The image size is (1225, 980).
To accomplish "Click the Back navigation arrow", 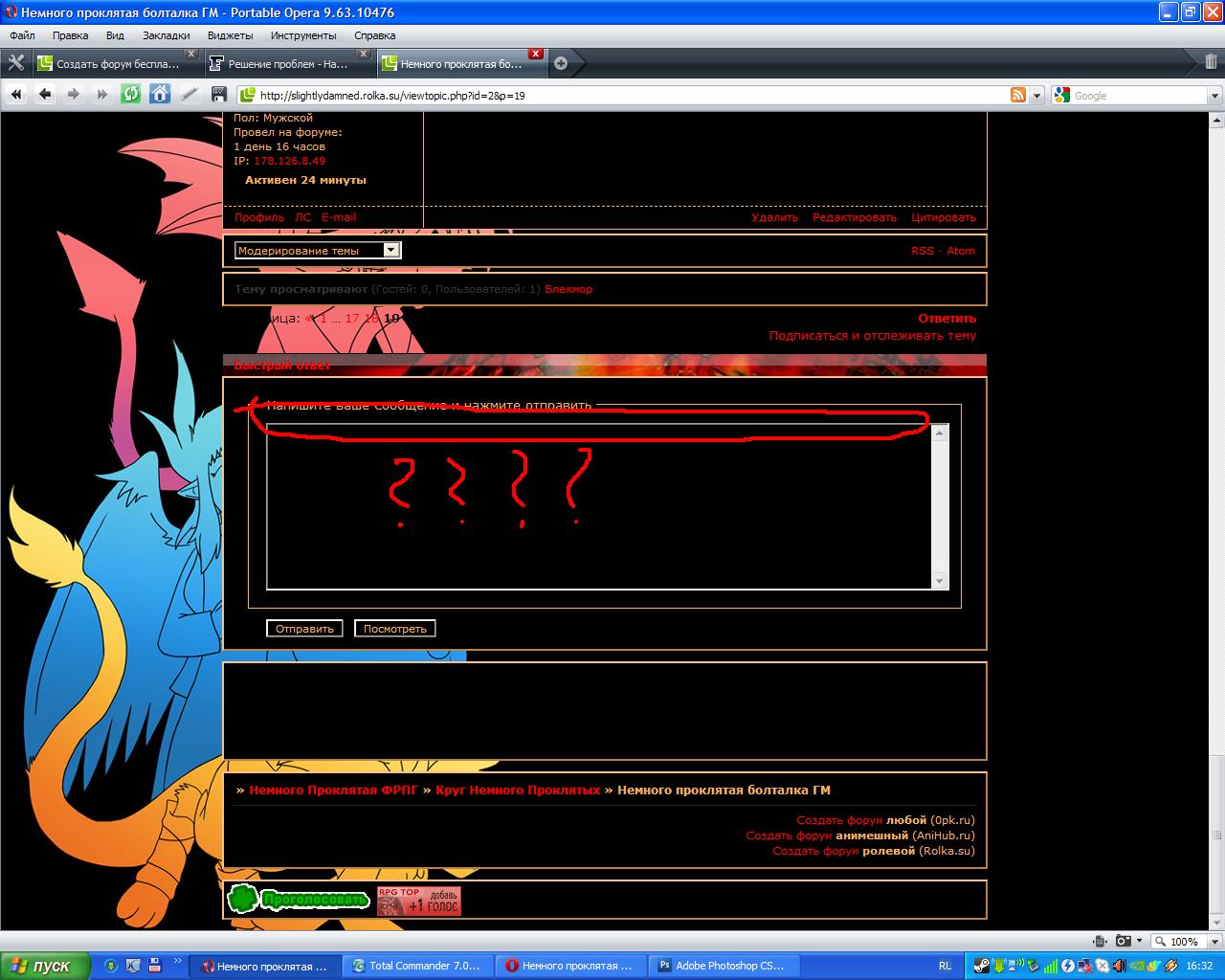I will click(45, 94).
